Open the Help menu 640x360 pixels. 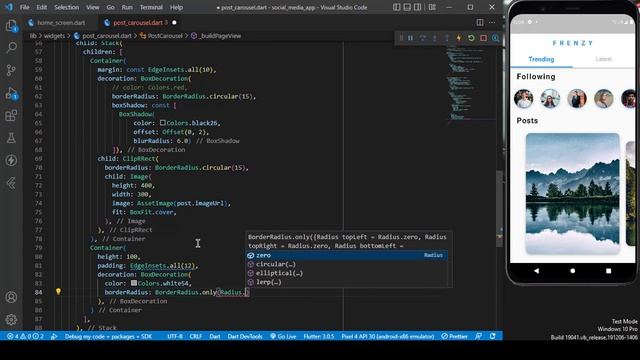point(176,7)
